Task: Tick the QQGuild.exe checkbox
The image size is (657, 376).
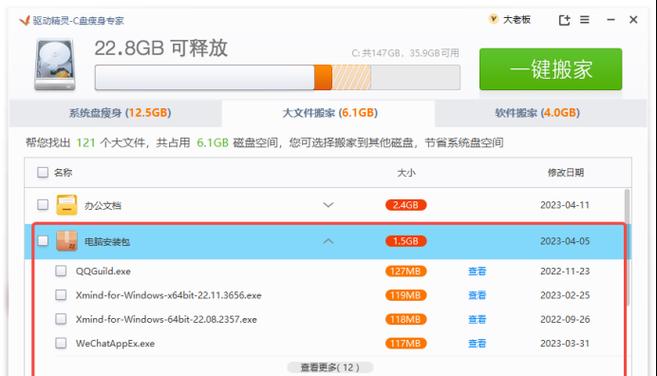Action: (61, 271)
